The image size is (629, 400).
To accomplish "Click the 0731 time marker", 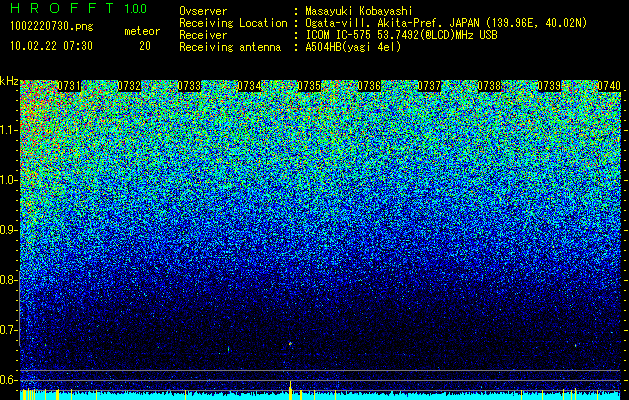I will point(69,86).
